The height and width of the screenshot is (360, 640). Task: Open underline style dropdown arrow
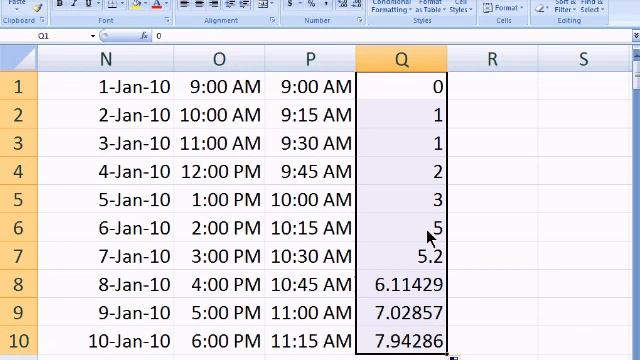[98, 4]
